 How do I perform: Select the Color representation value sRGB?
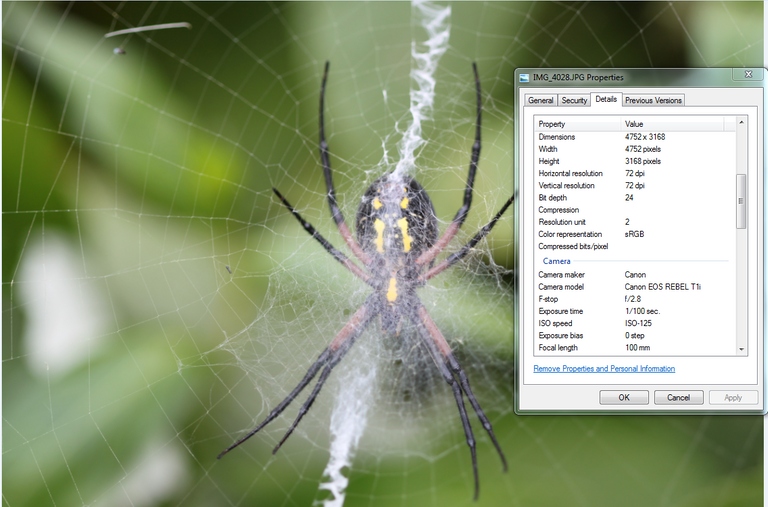coord(634,234)
